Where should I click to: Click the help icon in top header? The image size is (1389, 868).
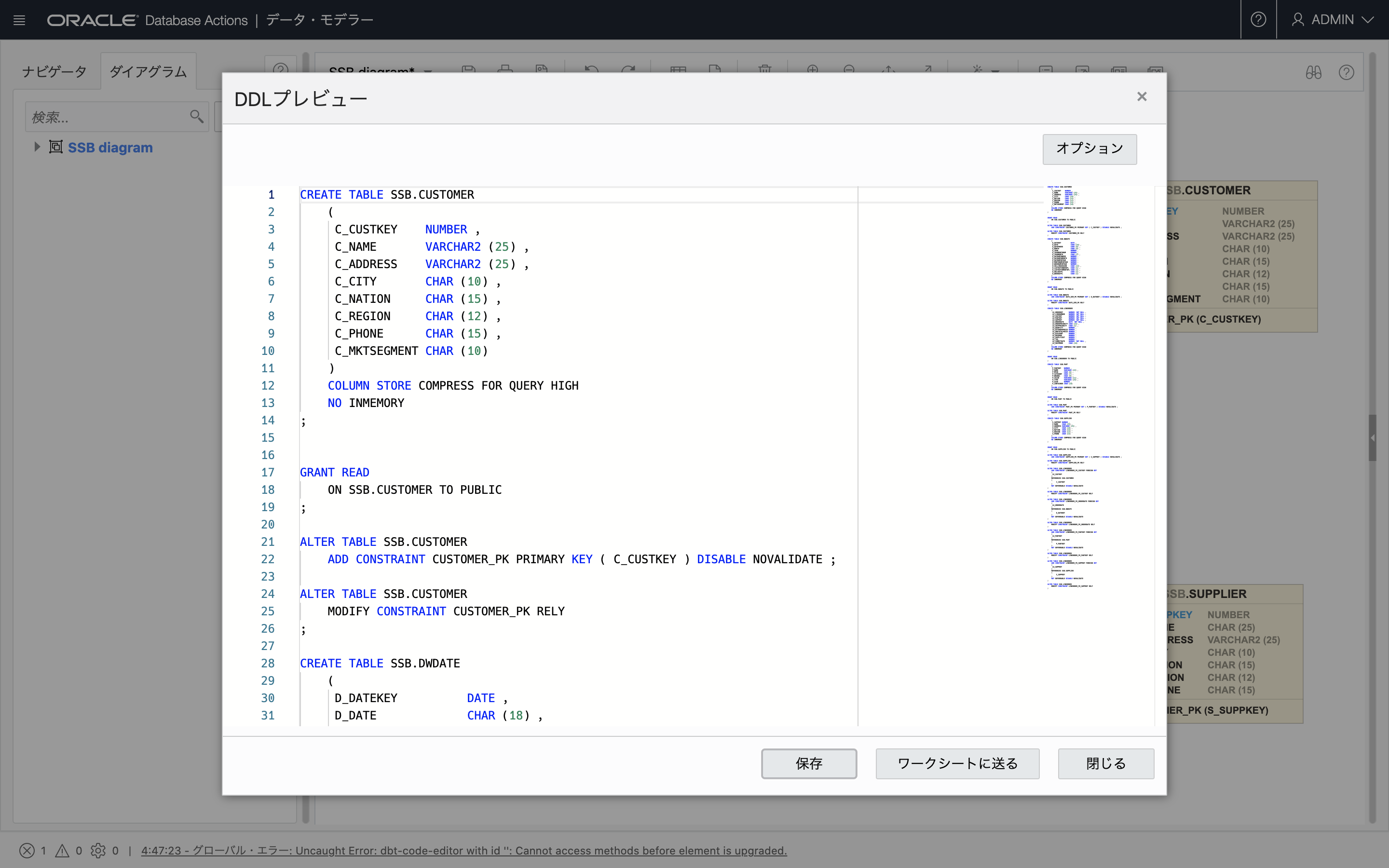pyautogui.click(x=1258, y=20)
